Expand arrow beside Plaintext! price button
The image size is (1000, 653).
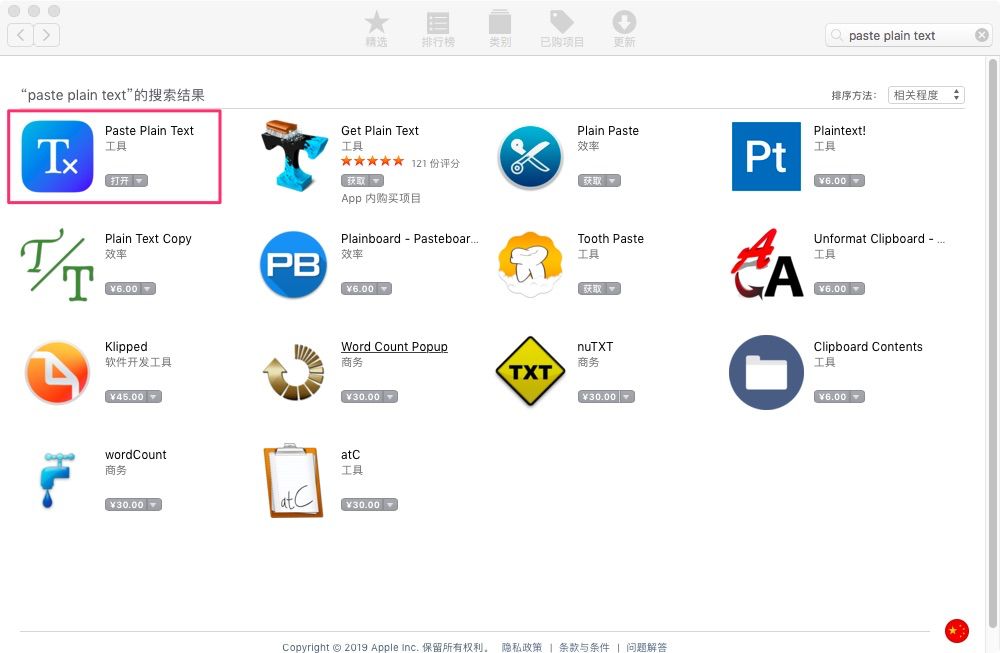pyautogui.click(x=857, y=180)
